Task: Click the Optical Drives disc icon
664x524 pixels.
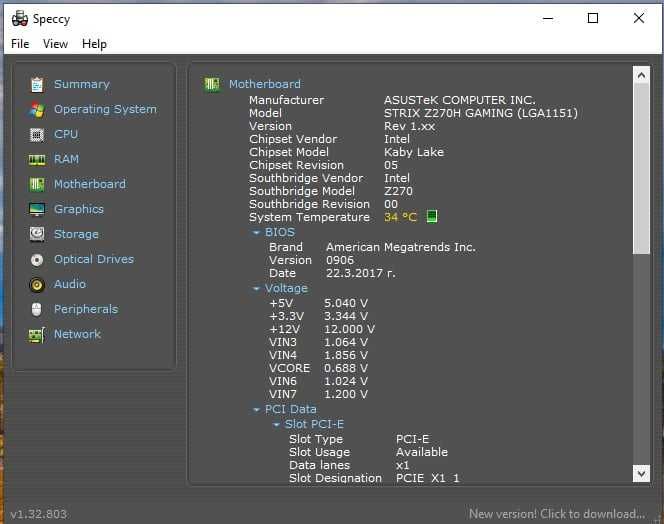Action: pos(37,259)
